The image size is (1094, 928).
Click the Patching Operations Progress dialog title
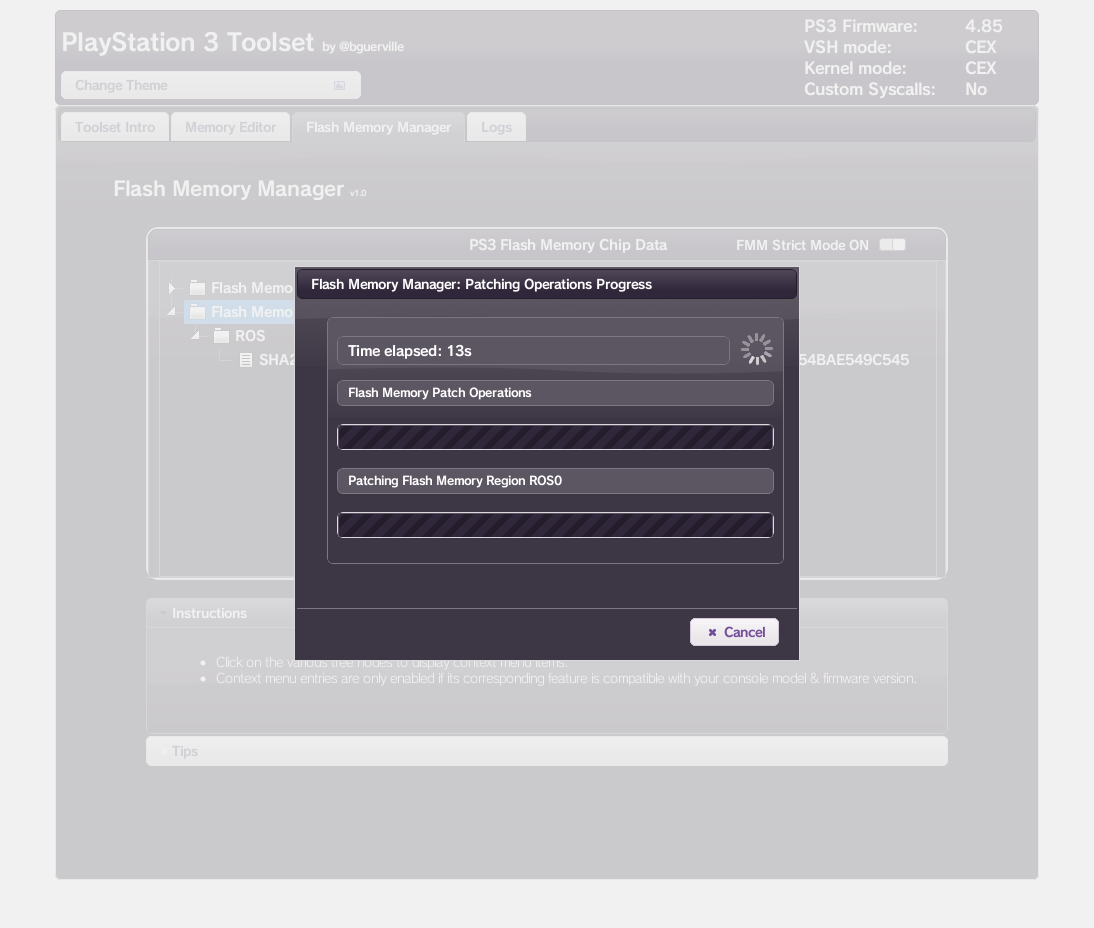point(481,284)
